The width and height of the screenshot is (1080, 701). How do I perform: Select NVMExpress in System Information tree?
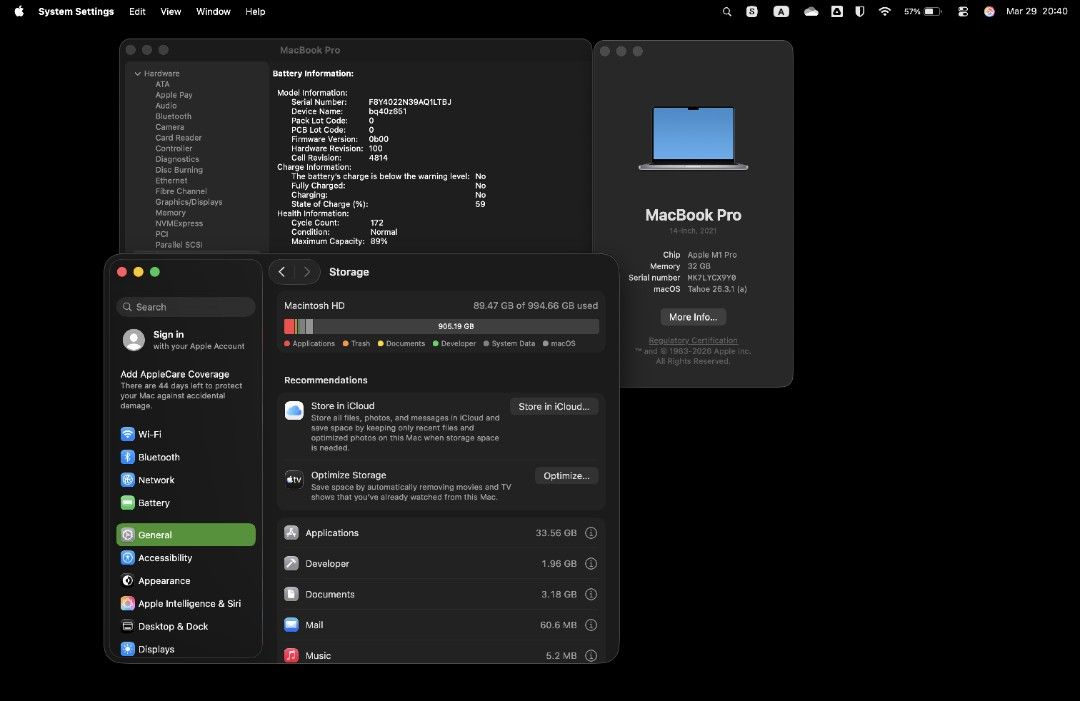tap(179, 223)
